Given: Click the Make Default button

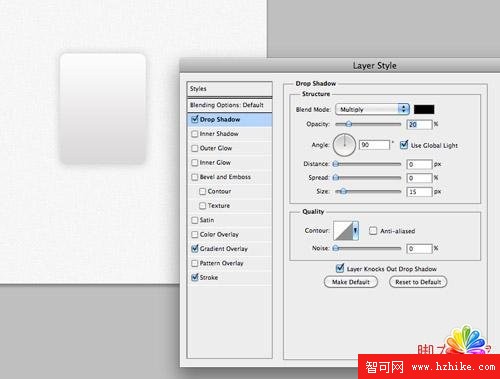Looking at the screenshot, I should (351, 282).
